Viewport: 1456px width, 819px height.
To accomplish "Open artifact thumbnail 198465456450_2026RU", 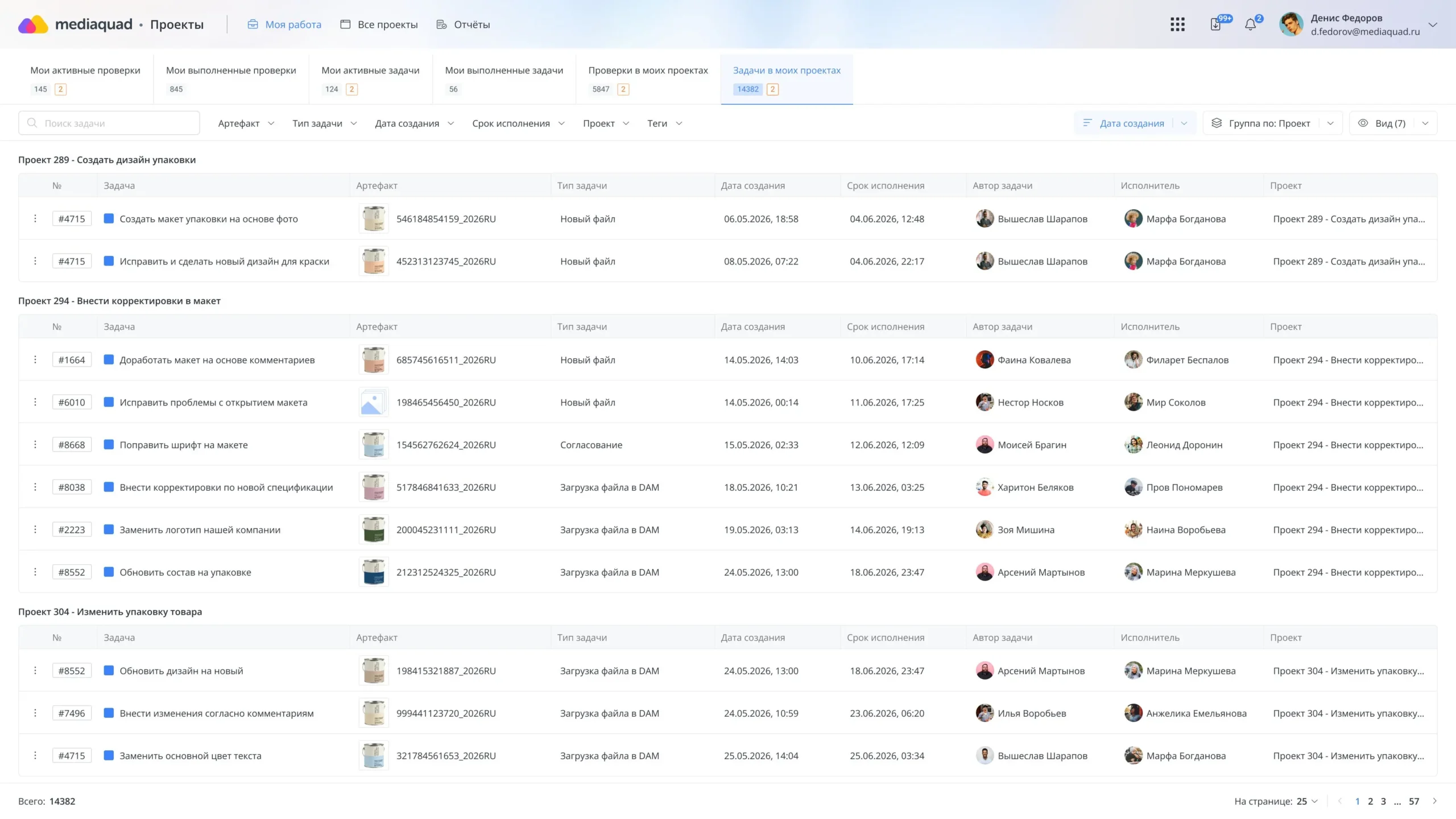I will [374, 402].
